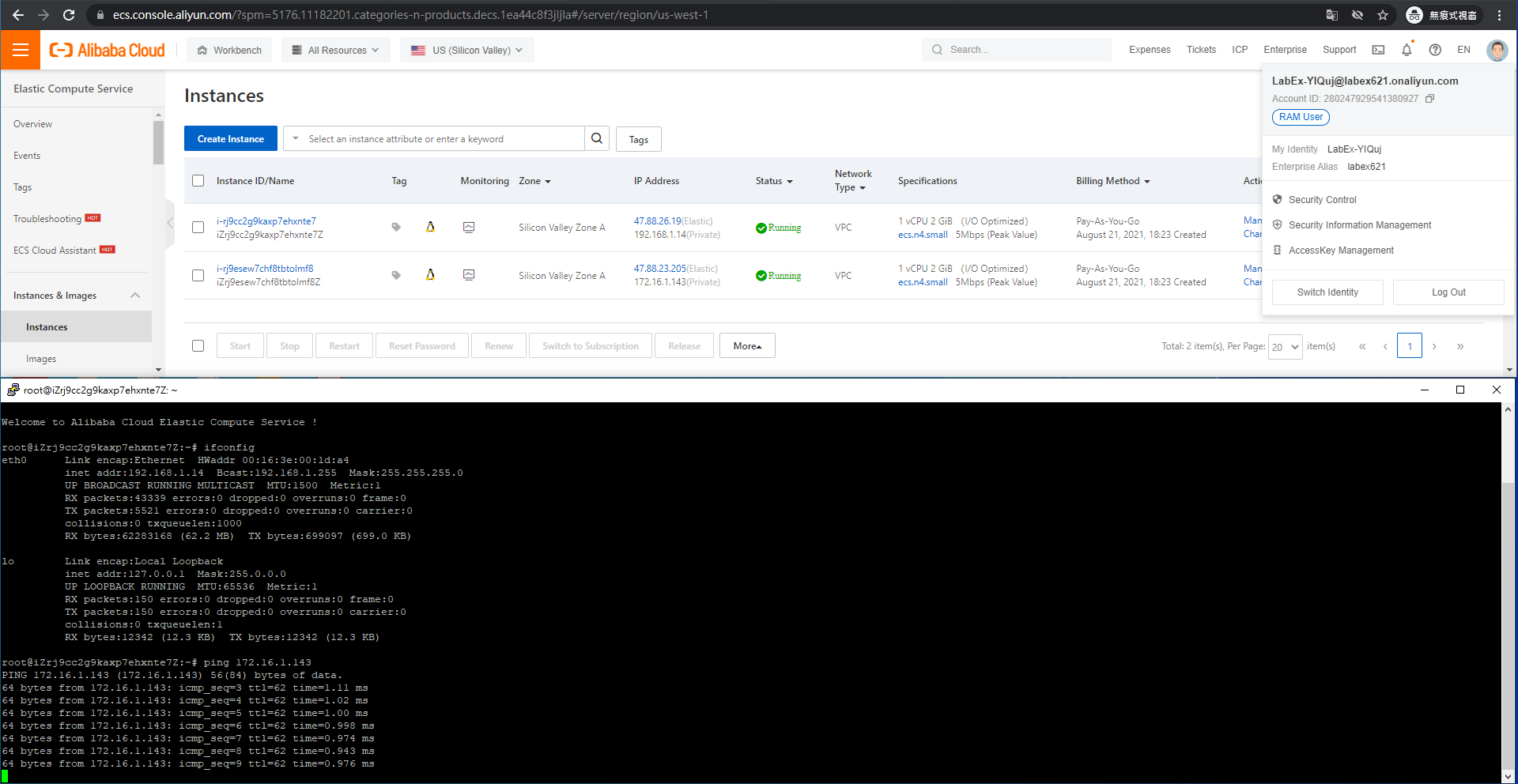Copy the Account ID using copy icon
Viewport: 1518px width, 784px height.
[1429, 99]
